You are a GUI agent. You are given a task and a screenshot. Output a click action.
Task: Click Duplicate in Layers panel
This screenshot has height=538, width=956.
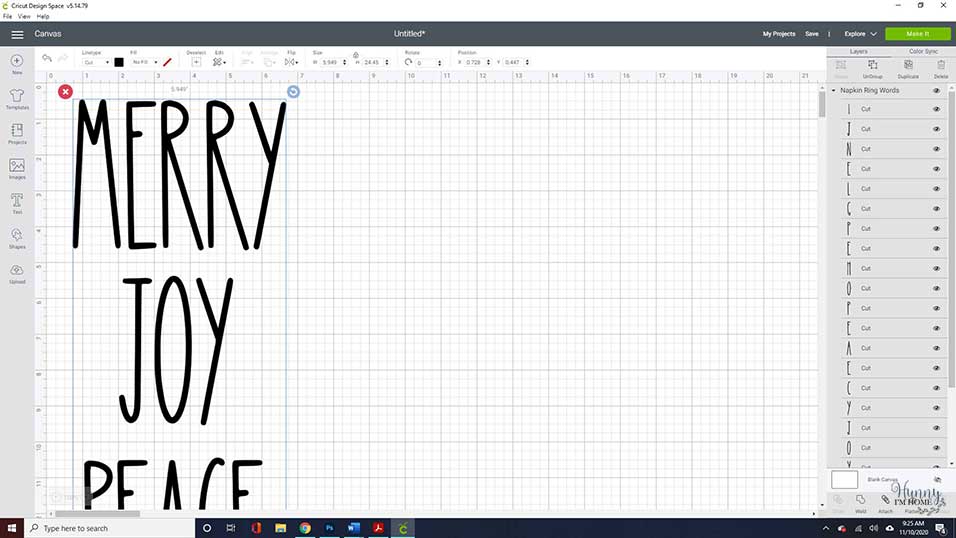(x=908, y=68)
